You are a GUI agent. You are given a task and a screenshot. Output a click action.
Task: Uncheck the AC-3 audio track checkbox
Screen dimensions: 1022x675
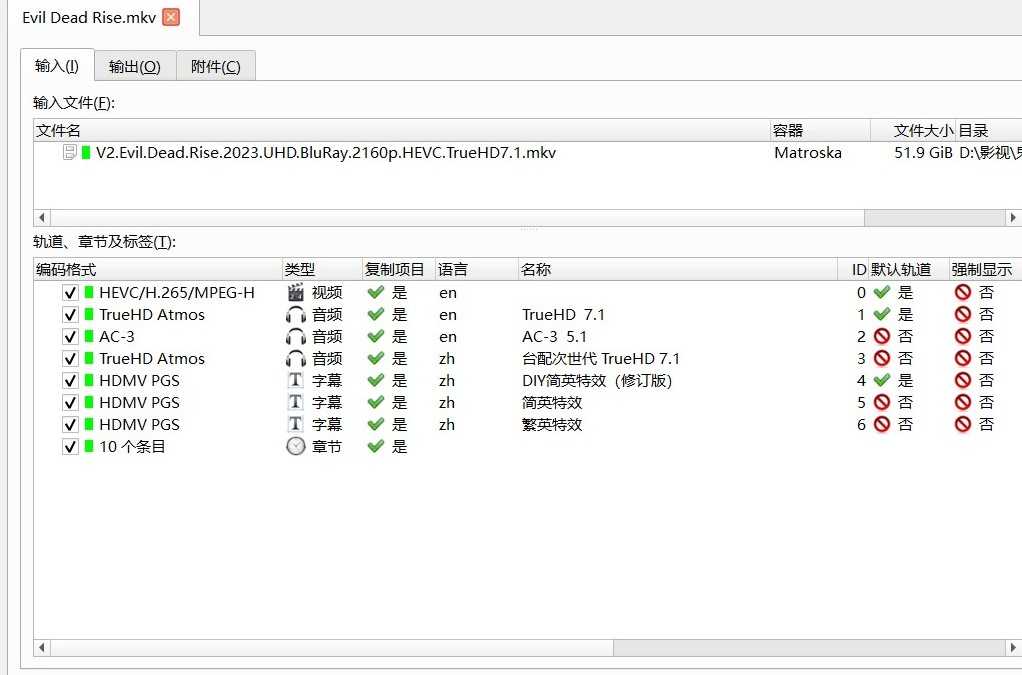[69, 336]
